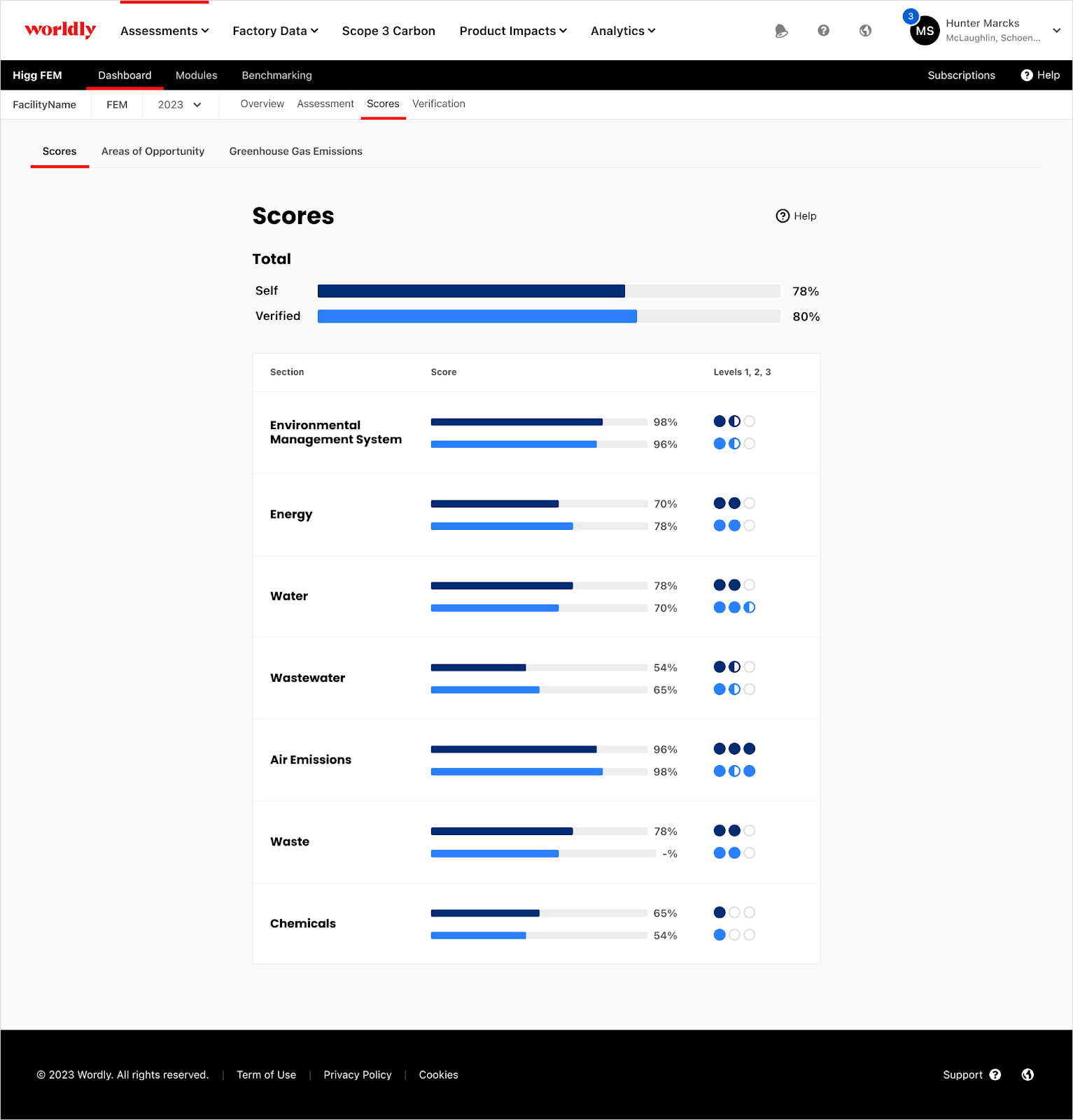Select the Scores tab under FacilityName
Screen dimensions: 1073x1120
coord(59,151)
